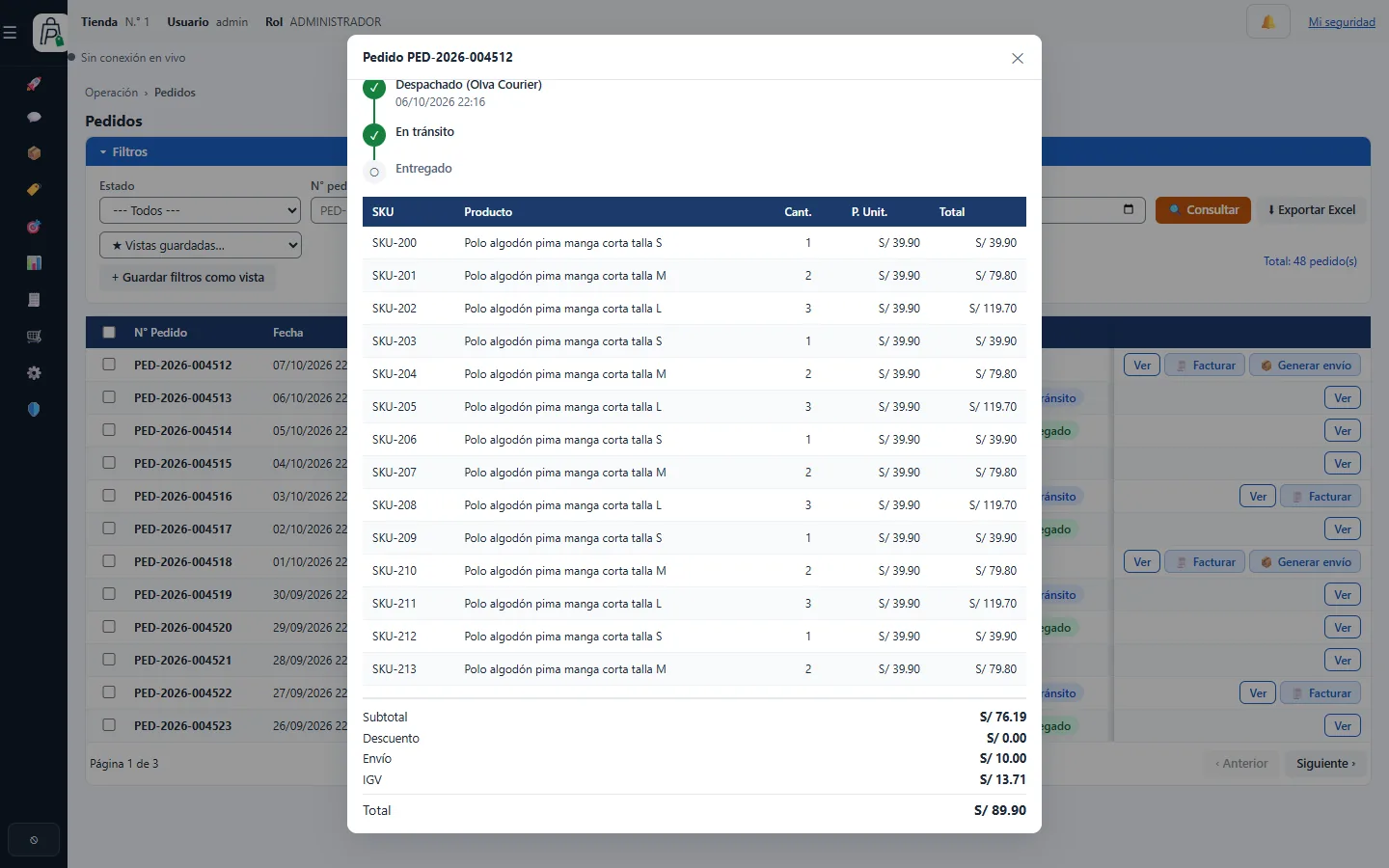Screen dimensions: 1389x868
Task: Click Guardar filtros como vista
Action: 188,278
